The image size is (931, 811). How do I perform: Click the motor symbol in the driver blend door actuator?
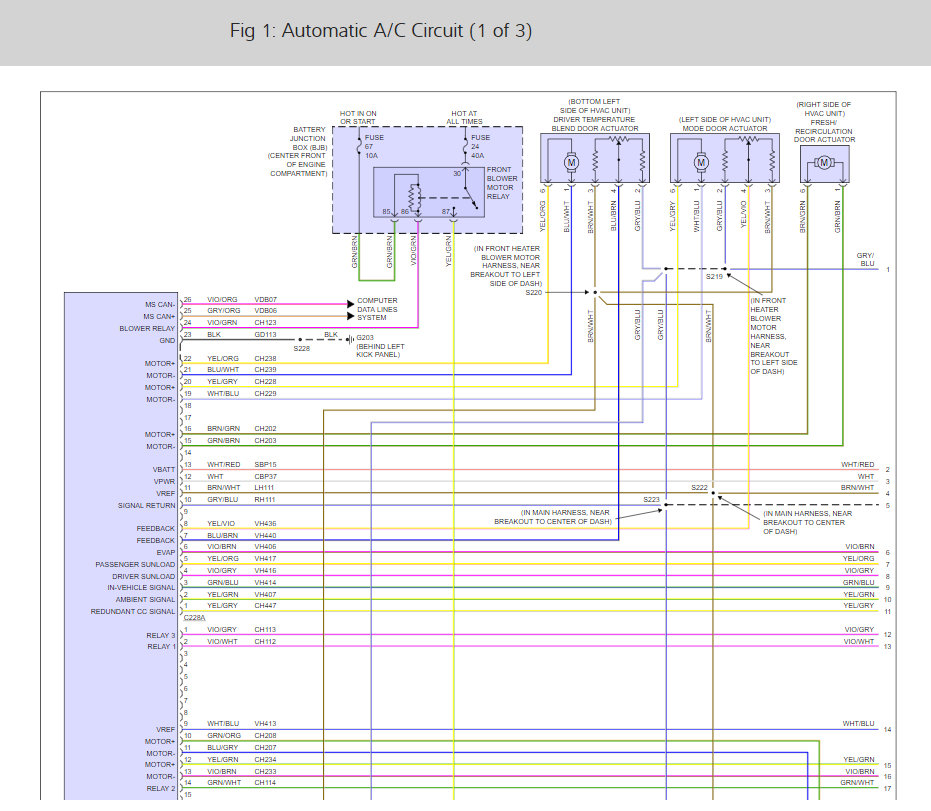(571, 162)
